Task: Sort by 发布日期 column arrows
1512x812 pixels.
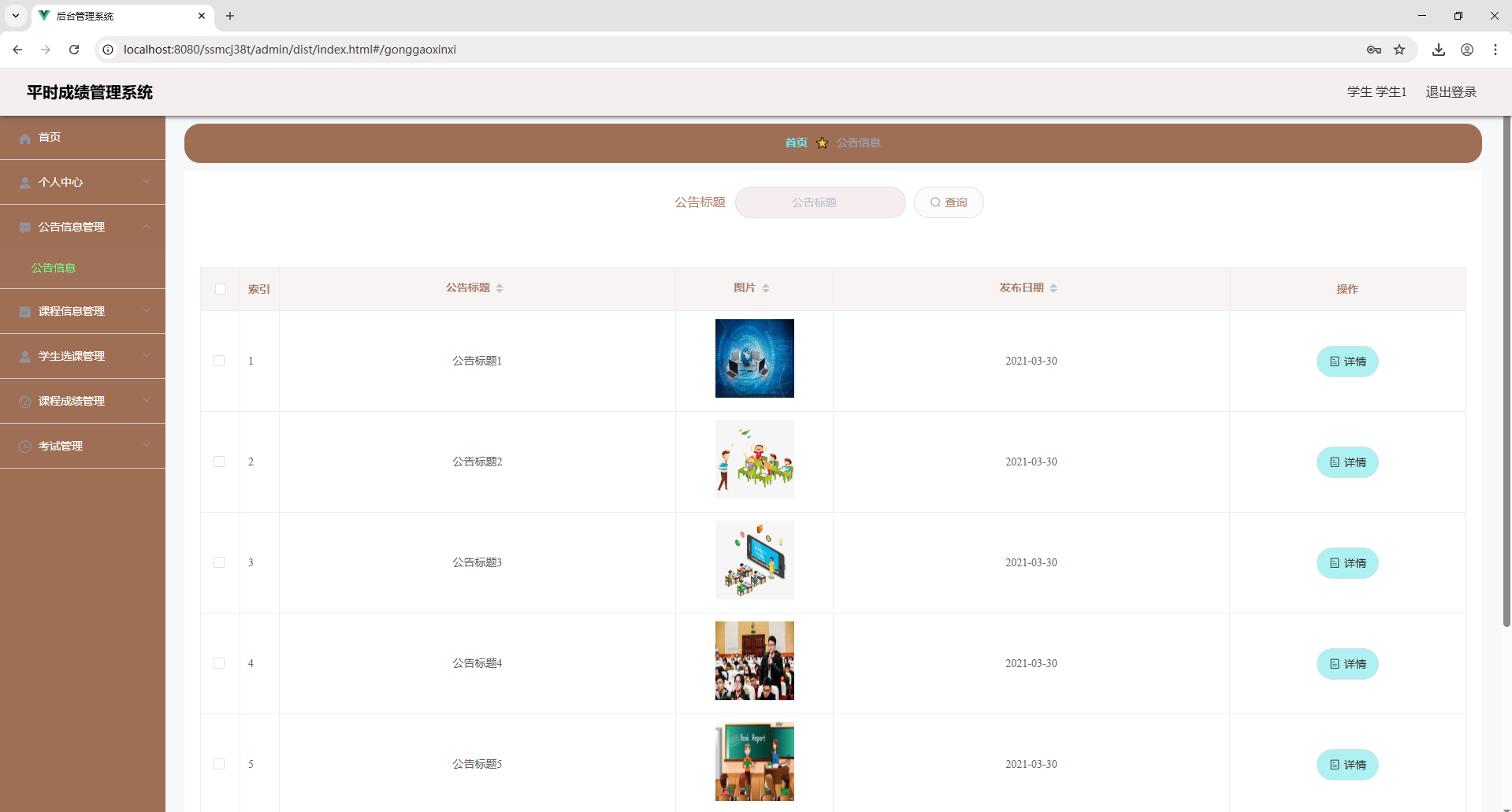Action: coord(1053,288)
